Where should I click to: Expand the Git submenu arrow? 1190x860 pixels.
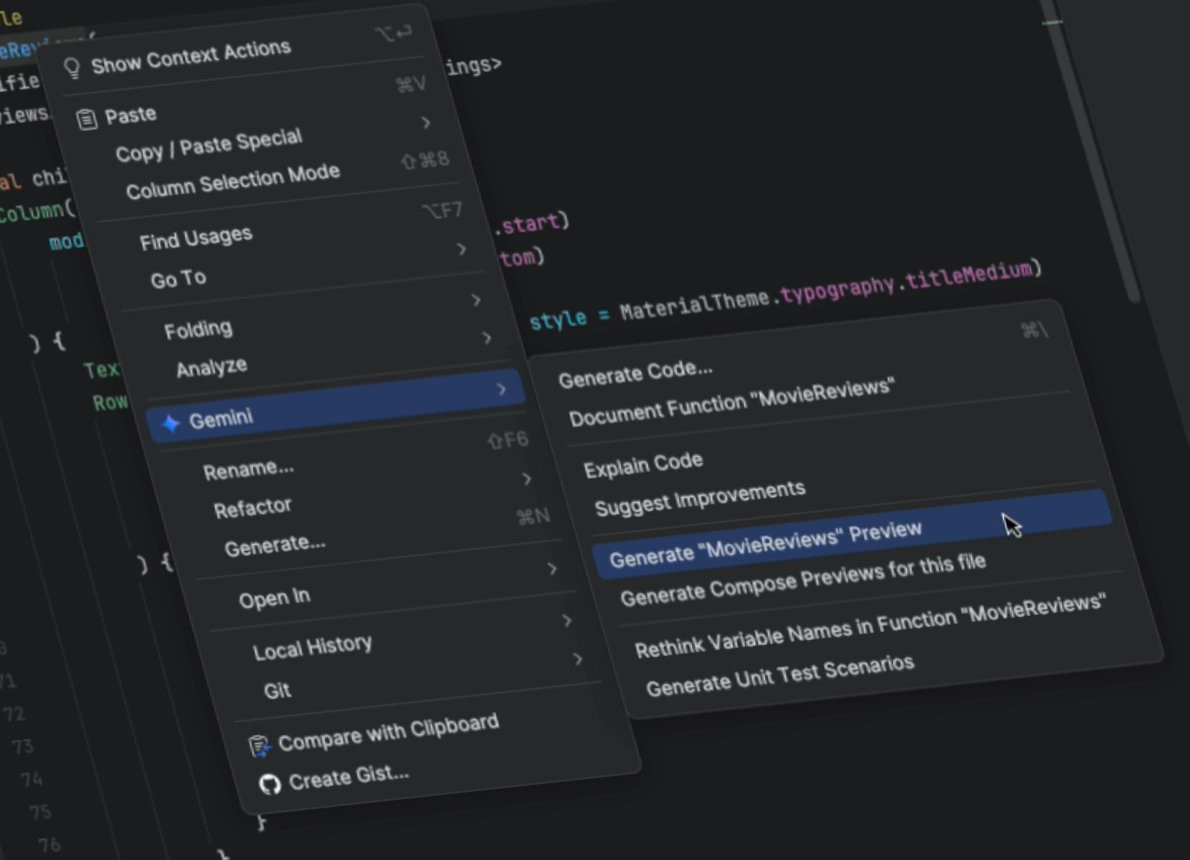coord(578,659)
